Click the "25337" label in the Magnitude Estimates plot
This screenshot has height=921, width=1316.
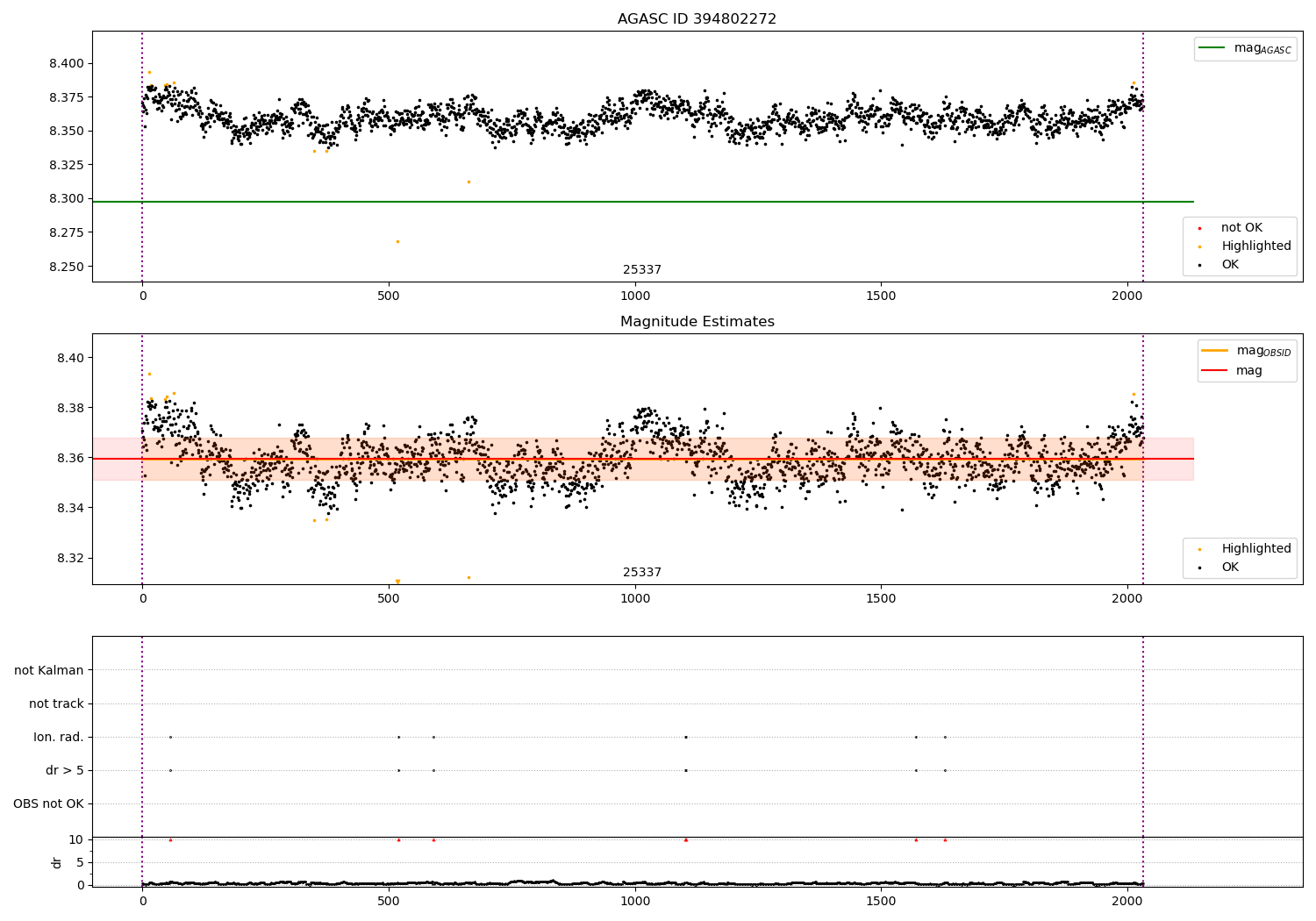point(642,573)
